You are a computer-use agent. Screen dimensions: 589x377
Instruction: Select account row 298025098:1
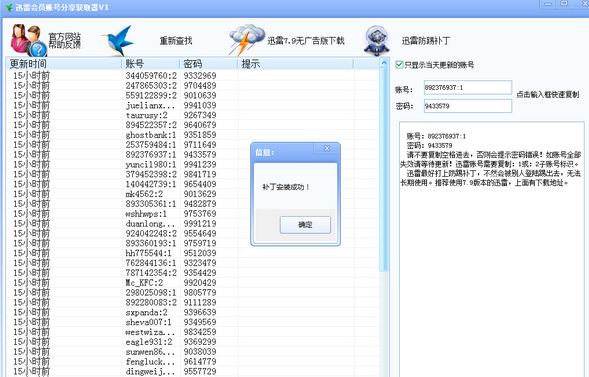[193, 292]
